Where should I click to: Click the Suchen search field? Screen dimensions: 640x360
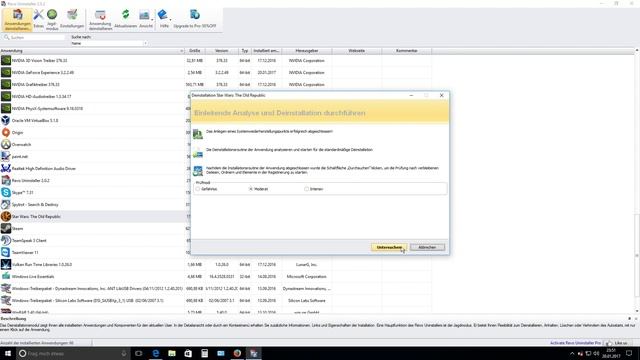coord(34,37)
